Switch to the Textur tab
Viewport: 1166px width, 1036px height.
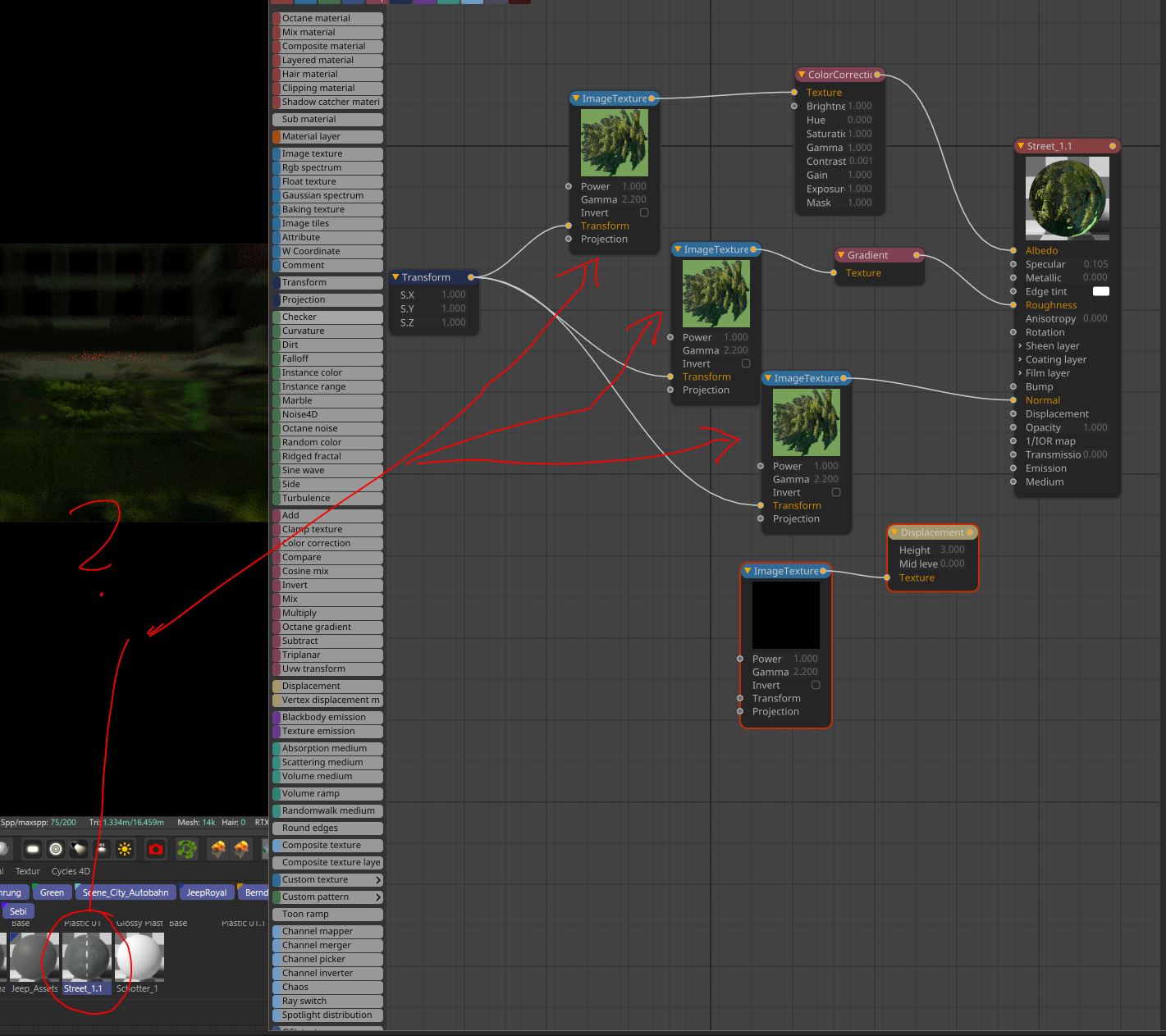28,871
